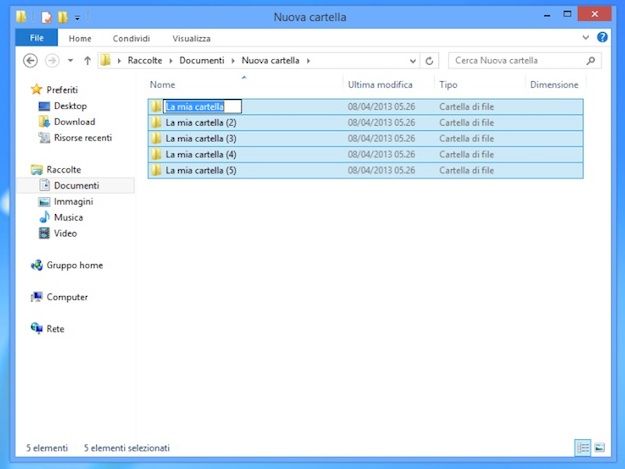Viewport: 625px width, 469px height.
Task: Click folder icon of La mia cartella (2)
Action: point(156,122)
